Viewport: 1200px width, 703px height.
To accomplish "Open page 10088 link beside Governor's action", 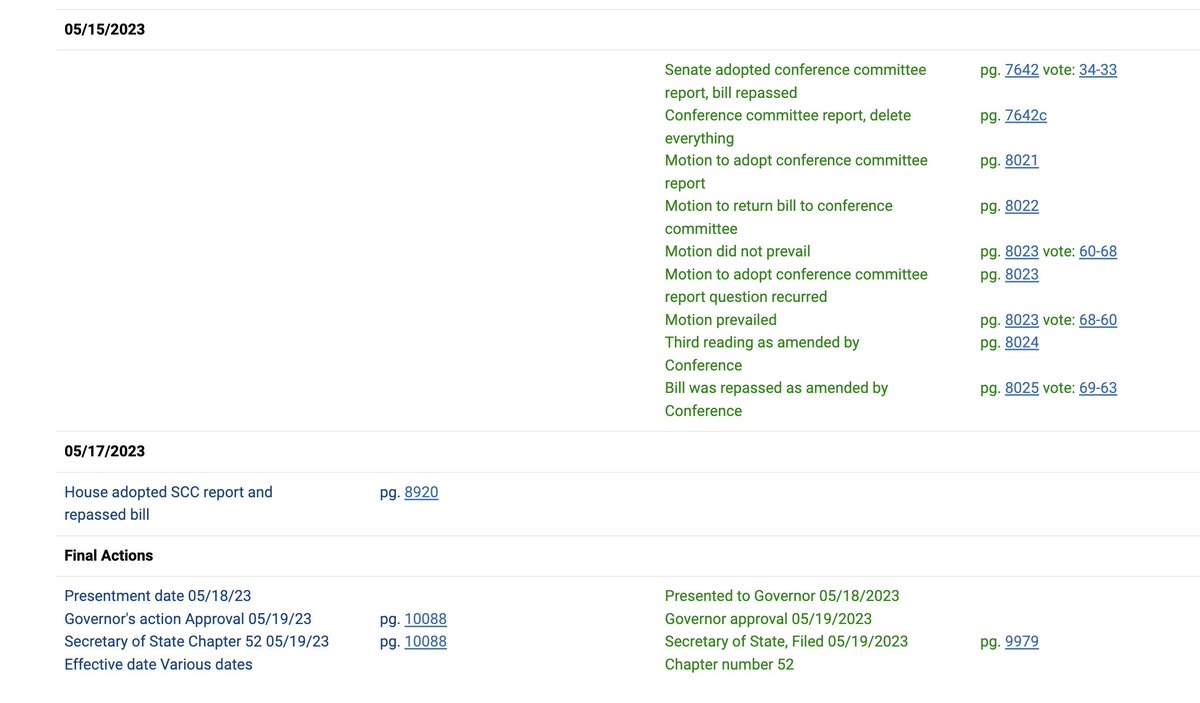I will (425, 619).
